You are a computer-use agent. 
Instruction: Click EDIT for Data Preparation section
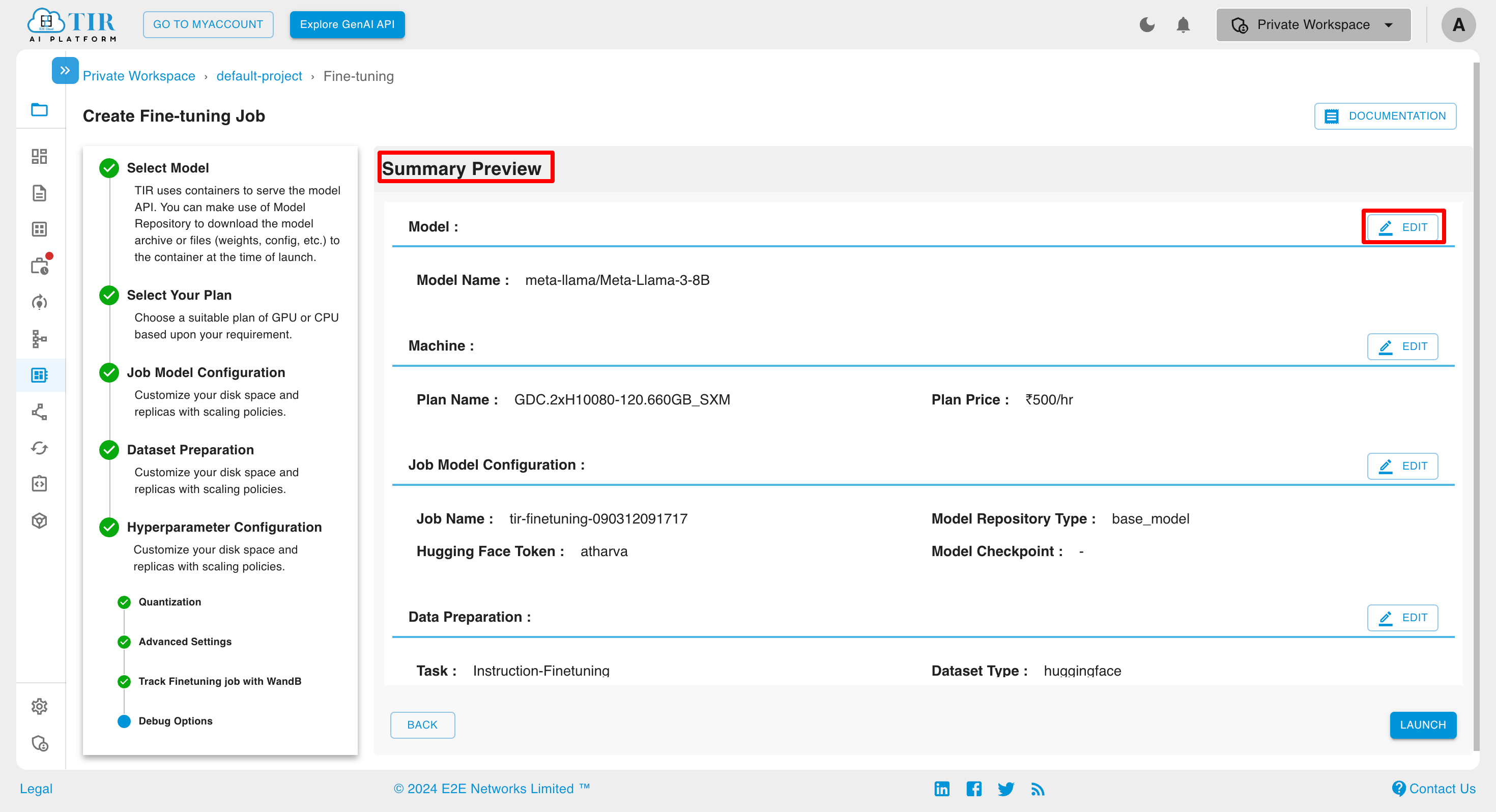1402,618
